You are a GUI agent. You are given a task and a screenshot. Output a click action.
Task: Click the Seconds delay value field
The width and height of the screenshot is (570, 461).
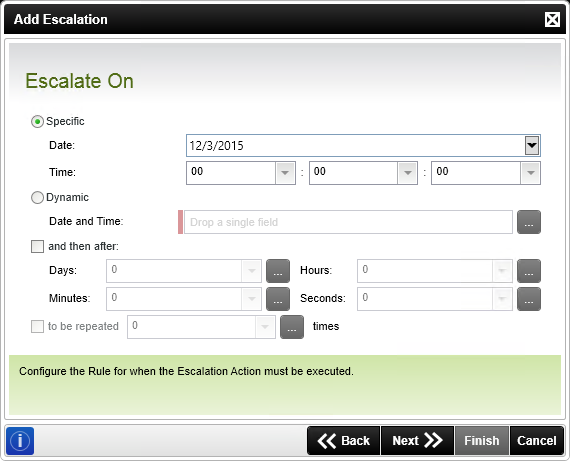[x=425, y=299]
